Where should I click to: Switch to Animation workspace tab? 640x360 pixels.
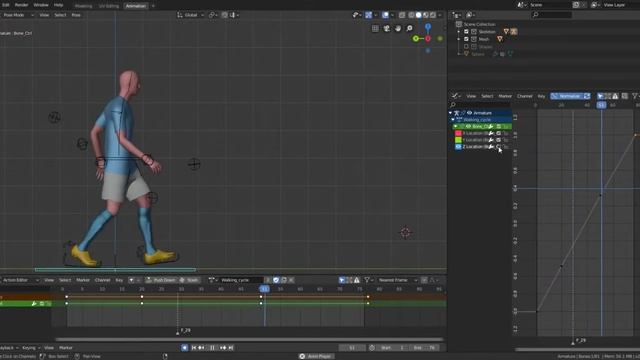136,6
